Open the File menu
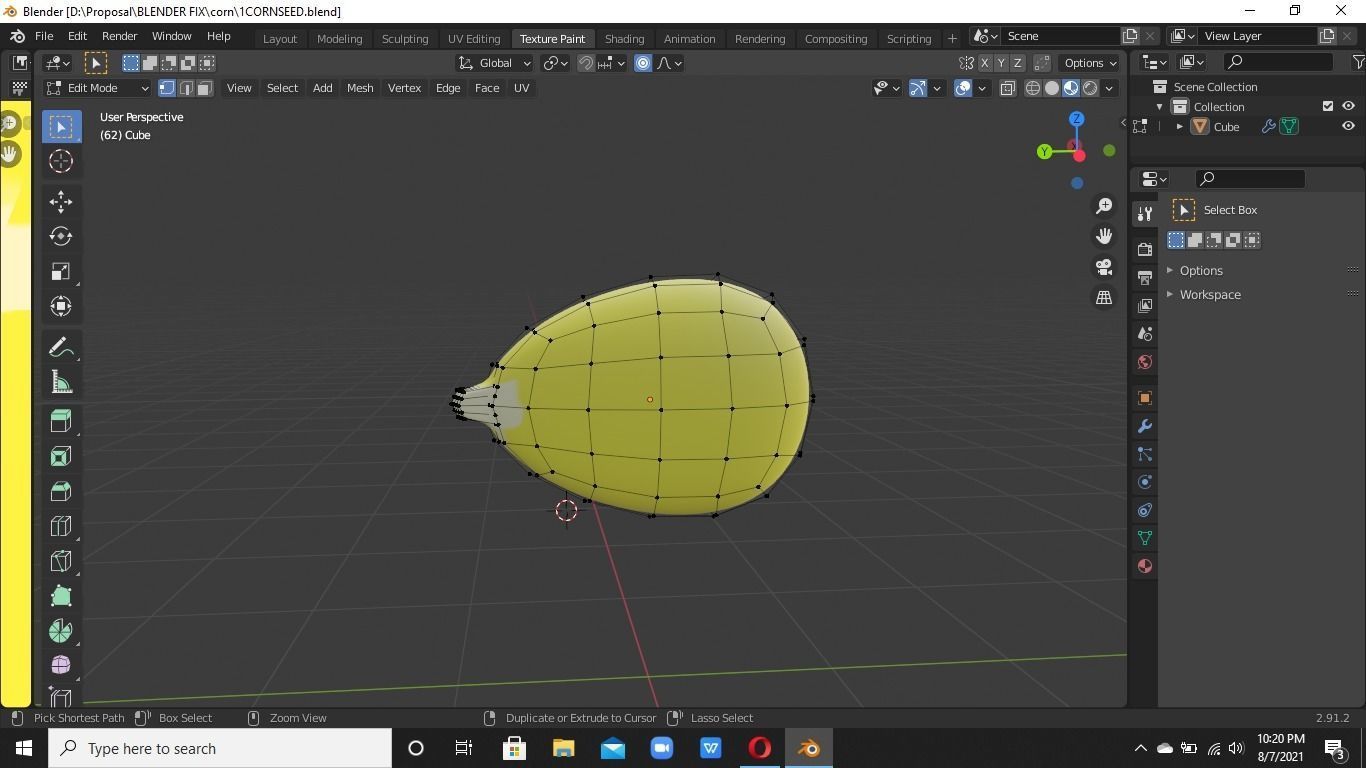This screenshot has width=1366, height=768. pos(44,36)
